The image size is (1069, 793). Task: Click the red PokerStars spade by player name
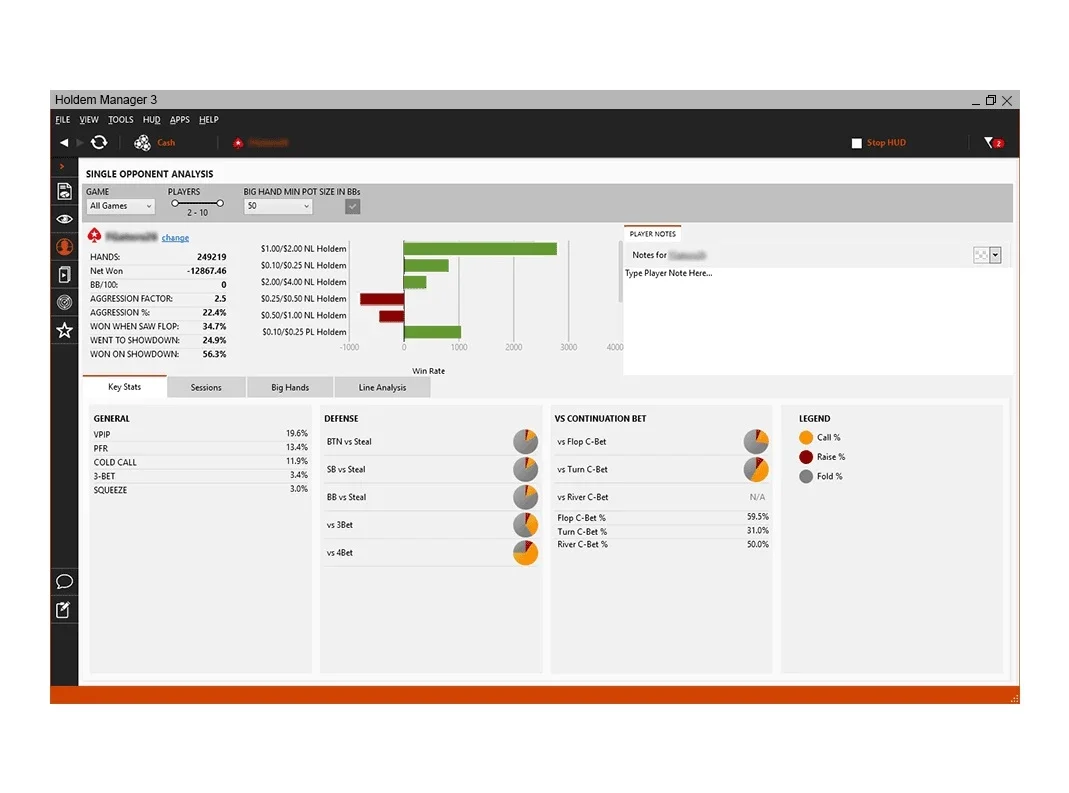click(x=95, y=236)
